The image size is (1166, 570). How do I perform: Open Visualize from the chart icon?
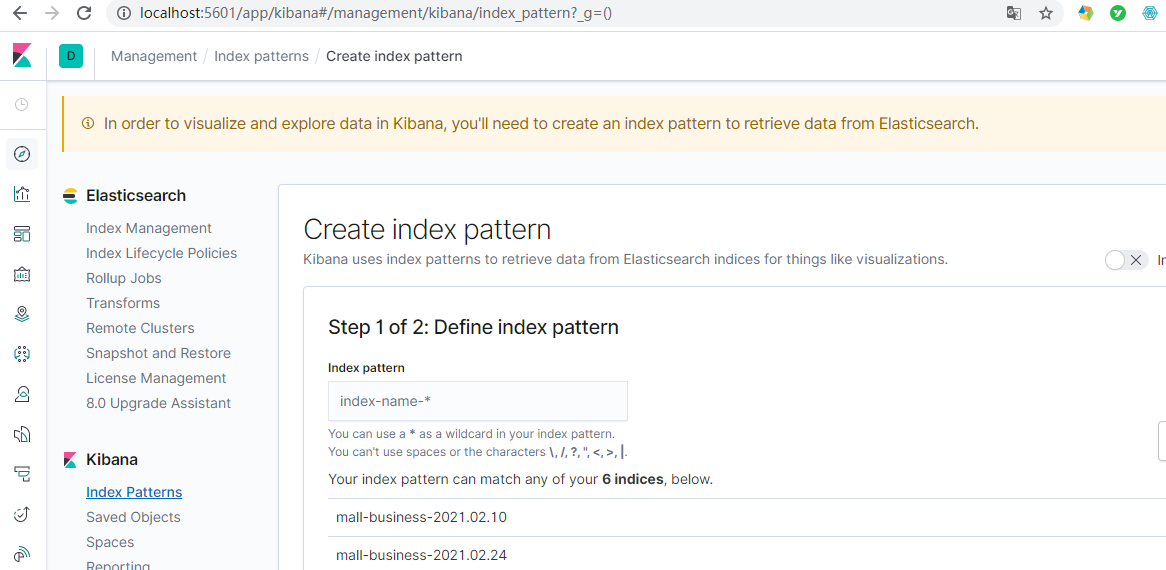click(22, 194)
